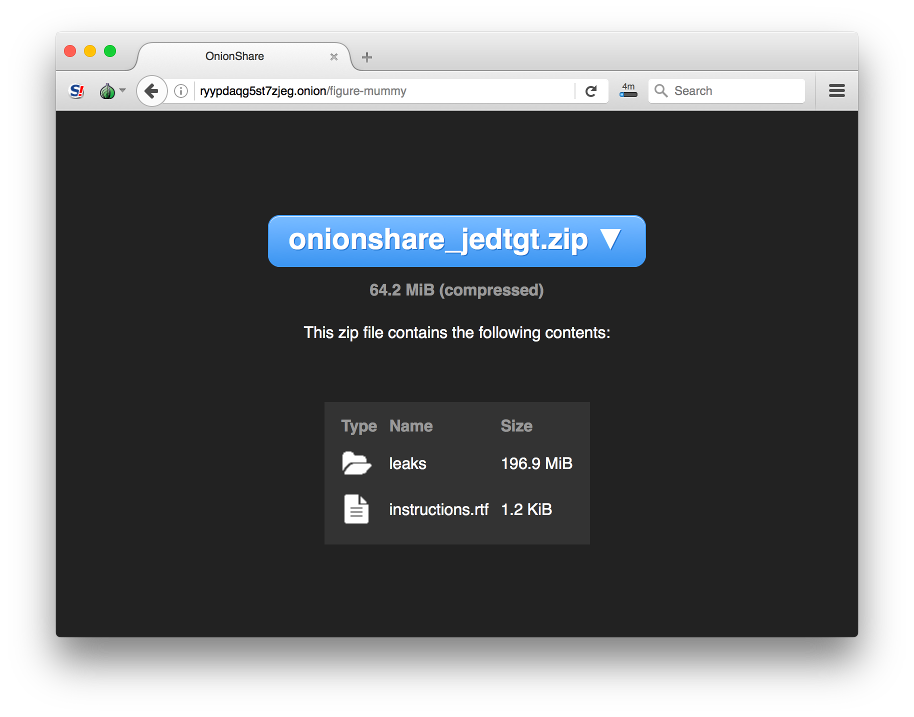Download onionshare_jedtgt.zip
This screenshot has width=914, height=717.
(x=456, y=241)
